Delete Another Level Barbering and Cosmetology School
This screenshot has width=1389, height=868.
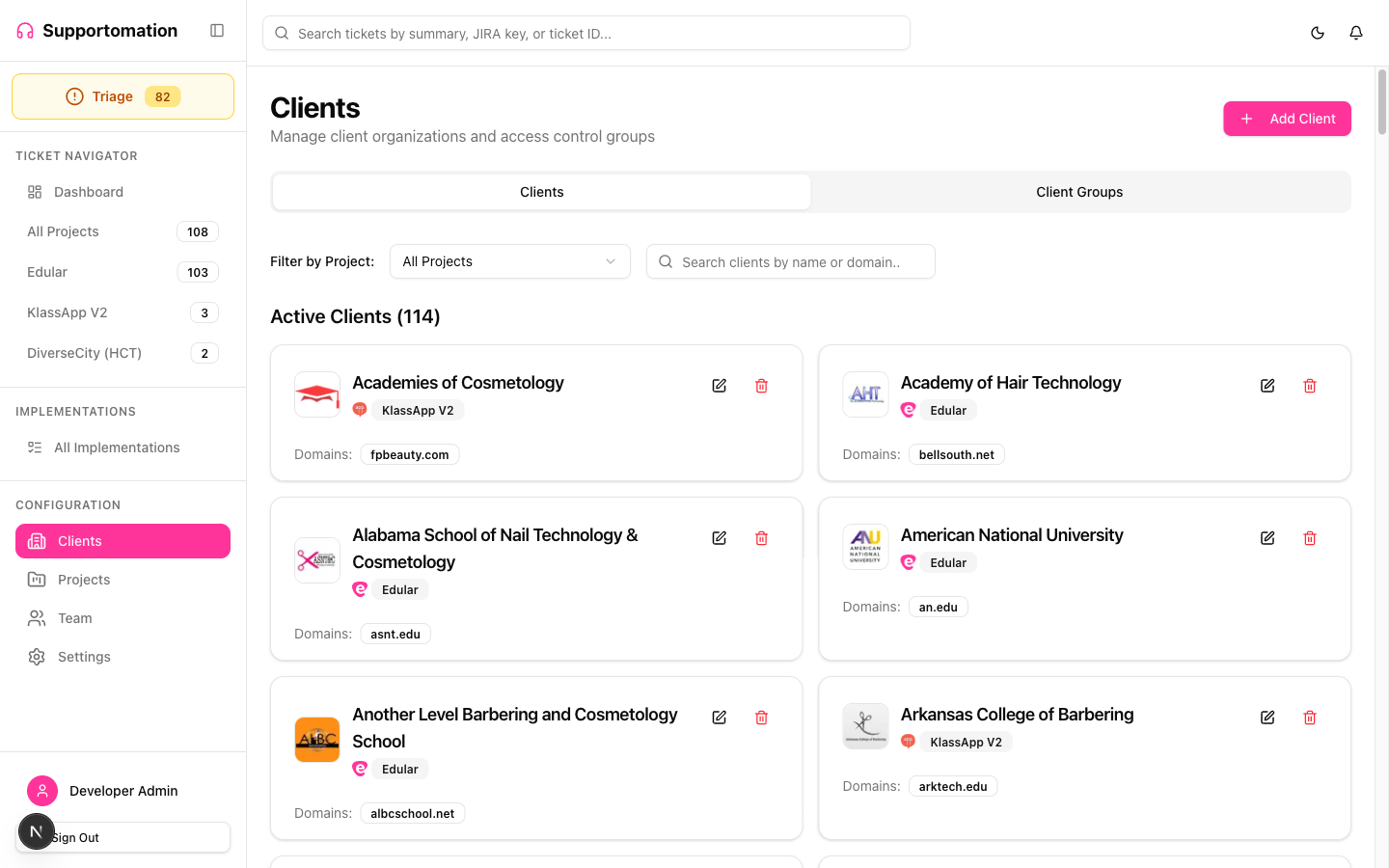(761, 717)
